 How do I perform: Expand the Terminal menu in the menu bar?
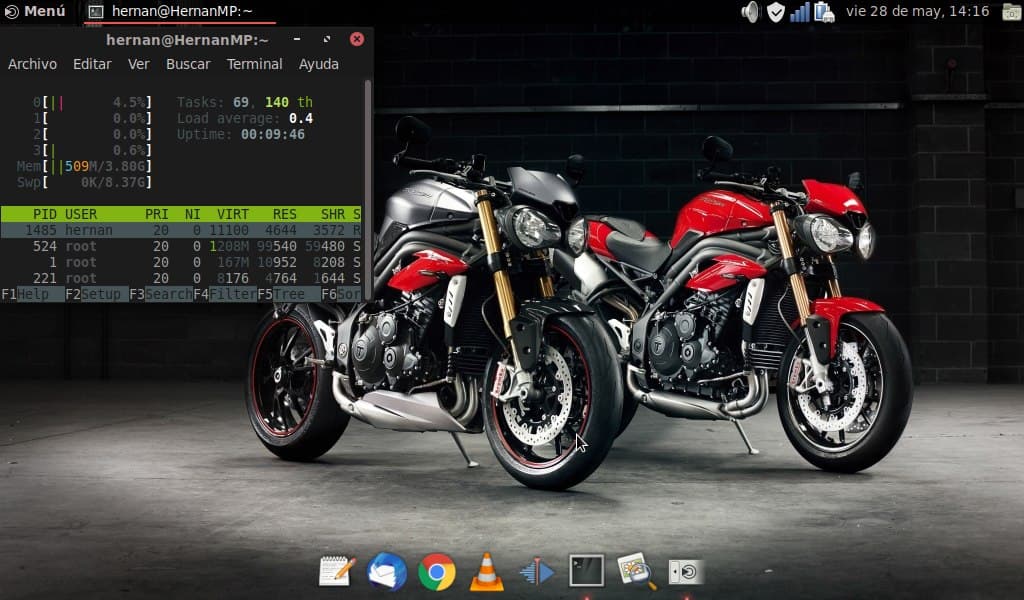tap(254, 64)
